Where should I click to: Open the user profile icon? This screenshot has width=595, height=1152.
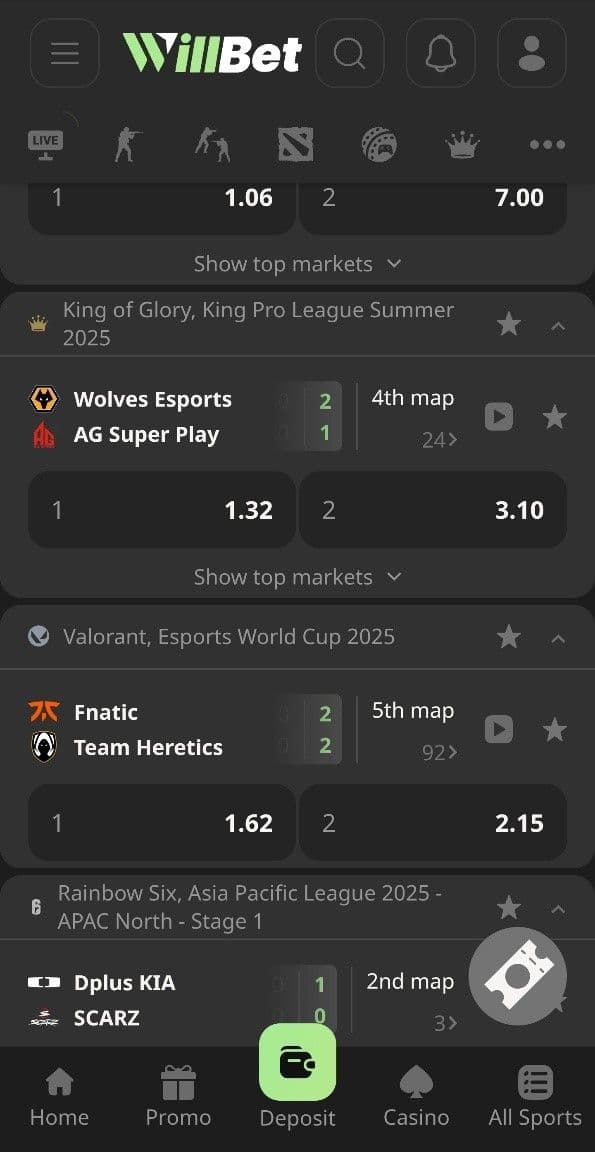tap(531, 53)
